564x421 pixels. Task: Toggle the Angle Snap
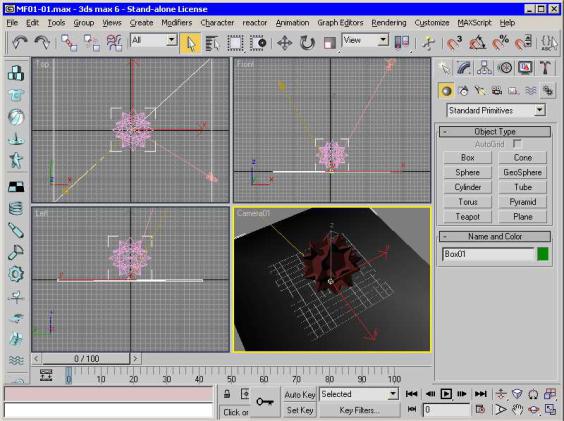pyautogui.click(x=477, y=43)
